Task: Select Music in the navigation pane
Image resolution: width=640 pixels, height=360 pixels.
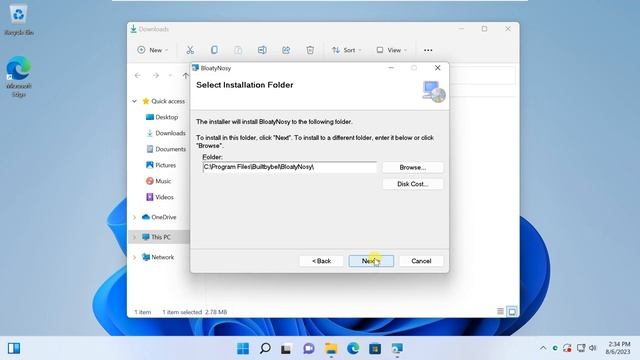Action: click(x=158, y=181)
